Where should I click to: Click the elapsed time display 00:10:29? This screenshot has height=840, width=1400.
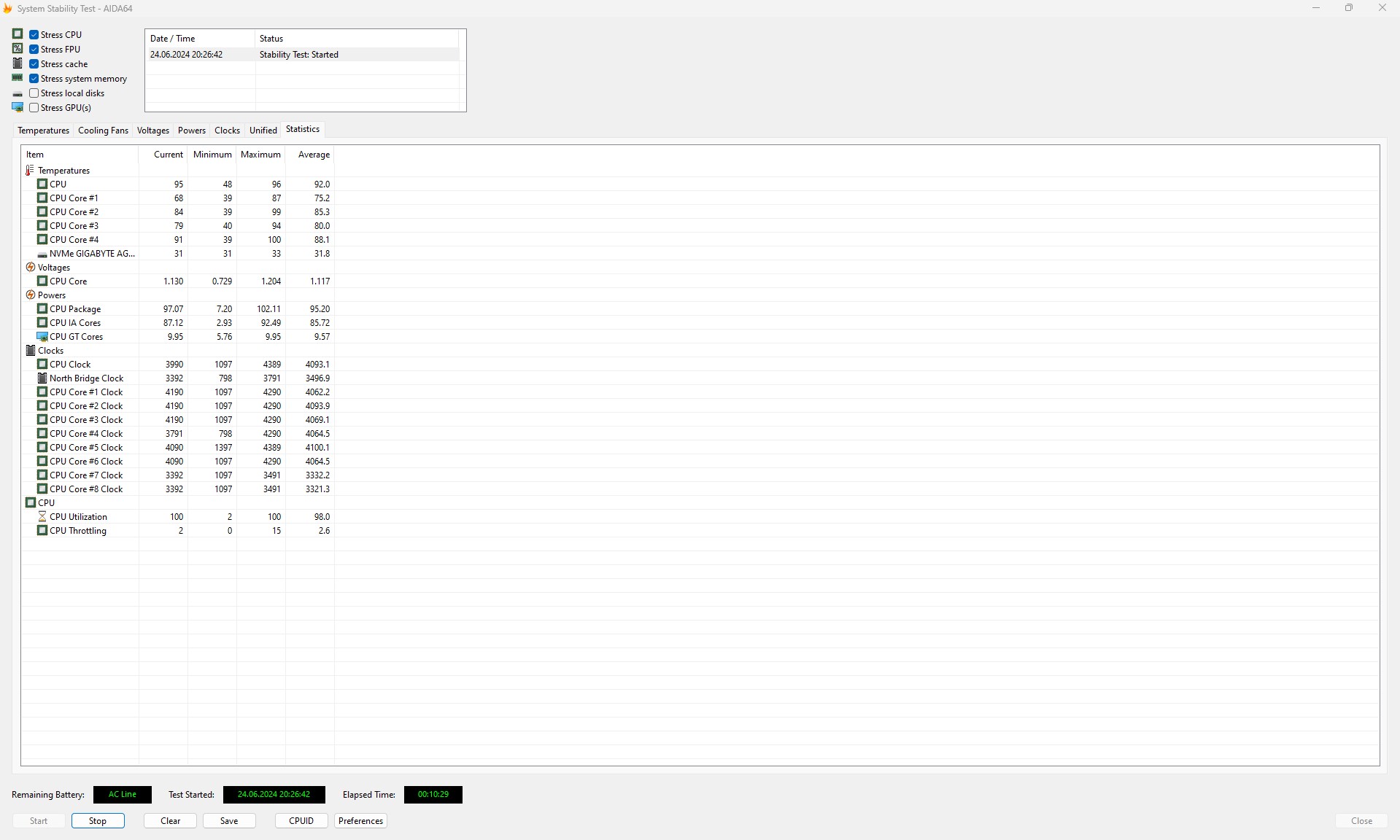click(433, 795)
